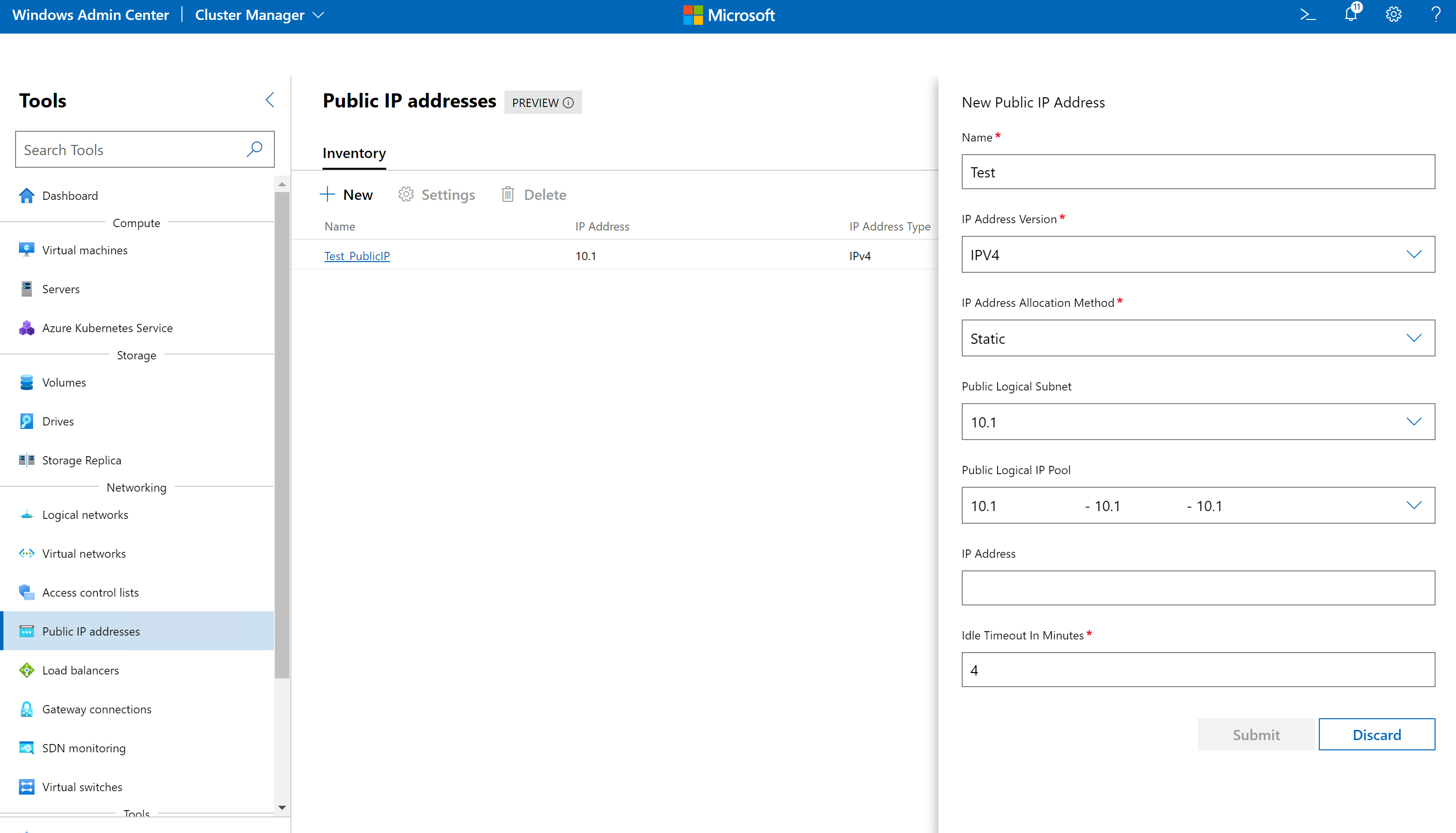The image size is (1456, 833).
Task: Open the Load balancers tool
Action: pyautogui.click(x=81, y=670)
